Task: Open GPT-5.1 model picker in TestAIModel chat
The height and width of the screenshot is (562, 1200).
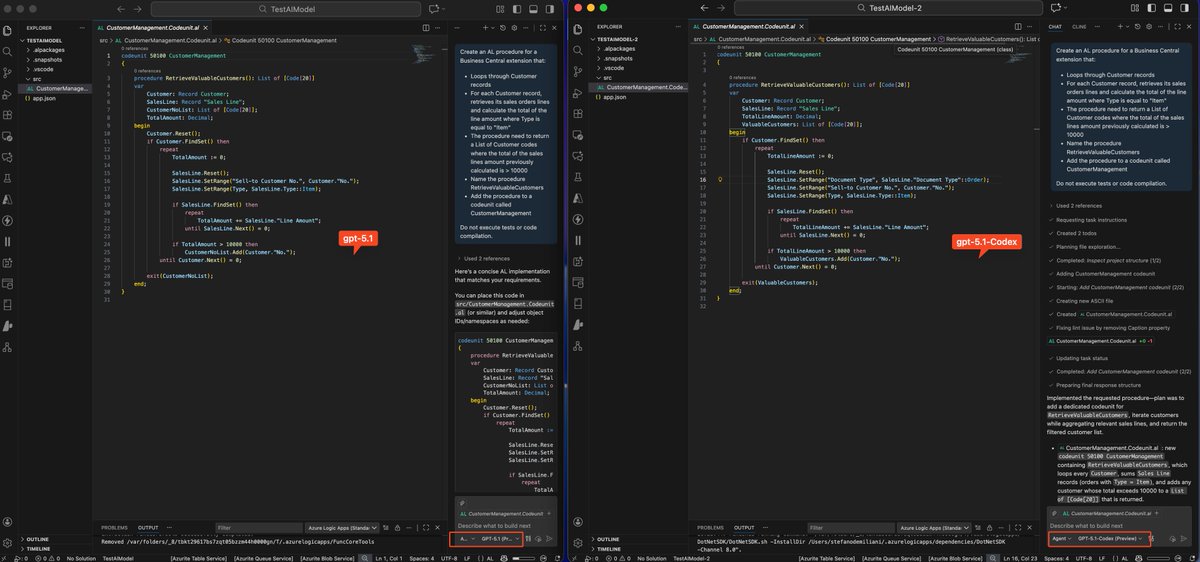Action: point(500,539)
